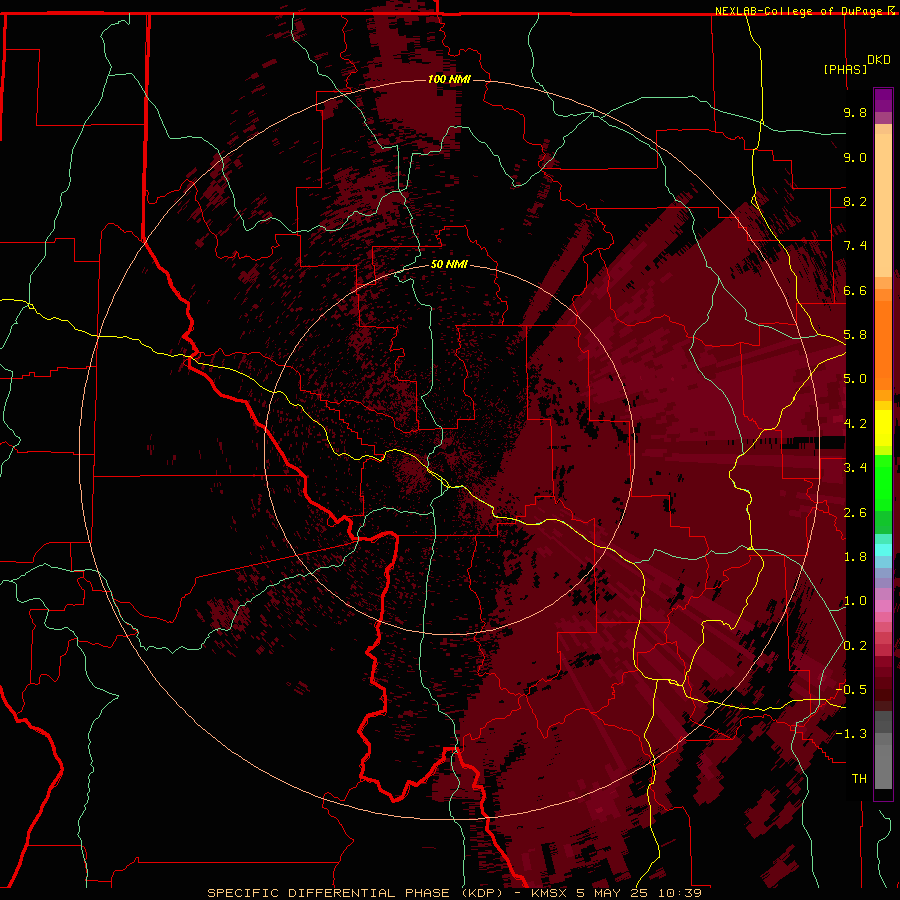The image size is (900, 900).
Task: Click the 9.0 scale value
Action: [855, 157]
